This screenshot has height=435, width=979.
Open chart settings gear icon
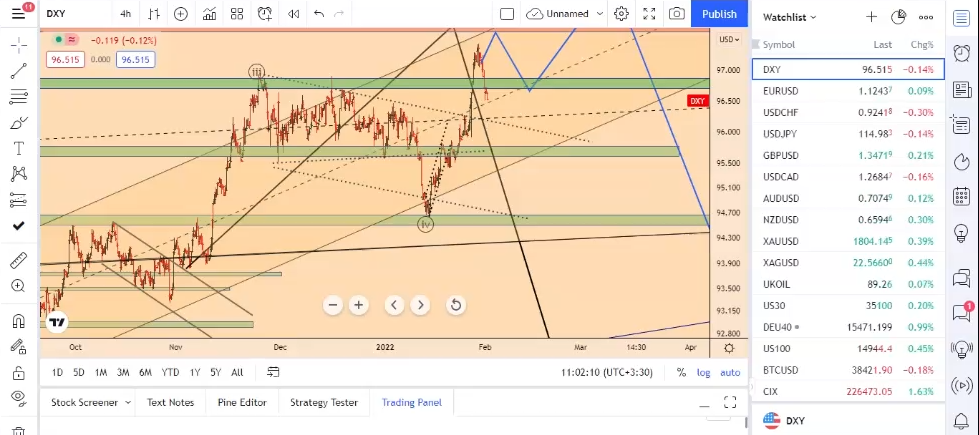coord(622,14)
